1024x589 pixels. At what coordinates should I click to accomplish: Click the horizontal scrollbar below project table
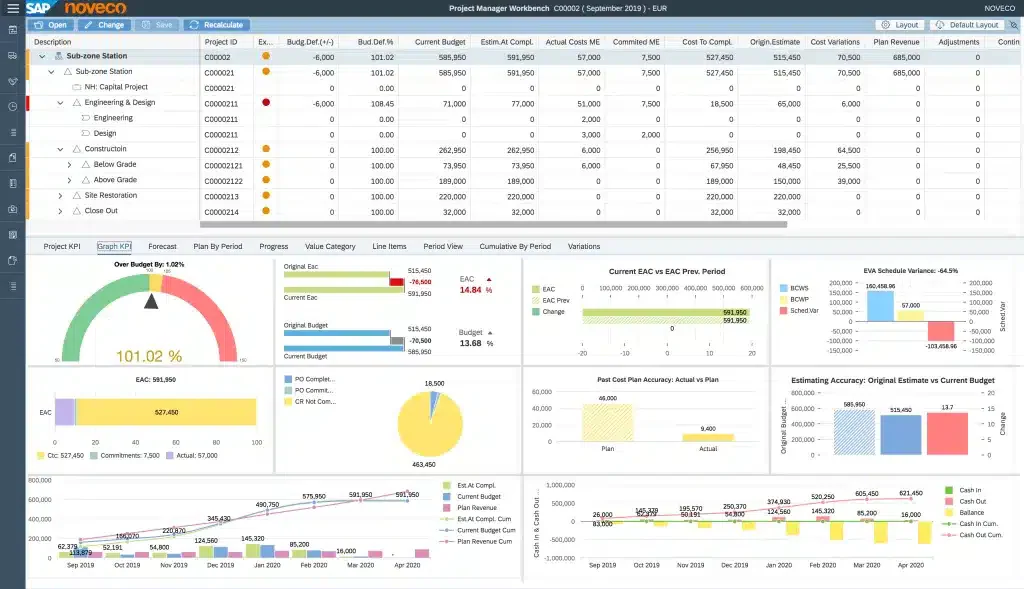tap(493, 224)
